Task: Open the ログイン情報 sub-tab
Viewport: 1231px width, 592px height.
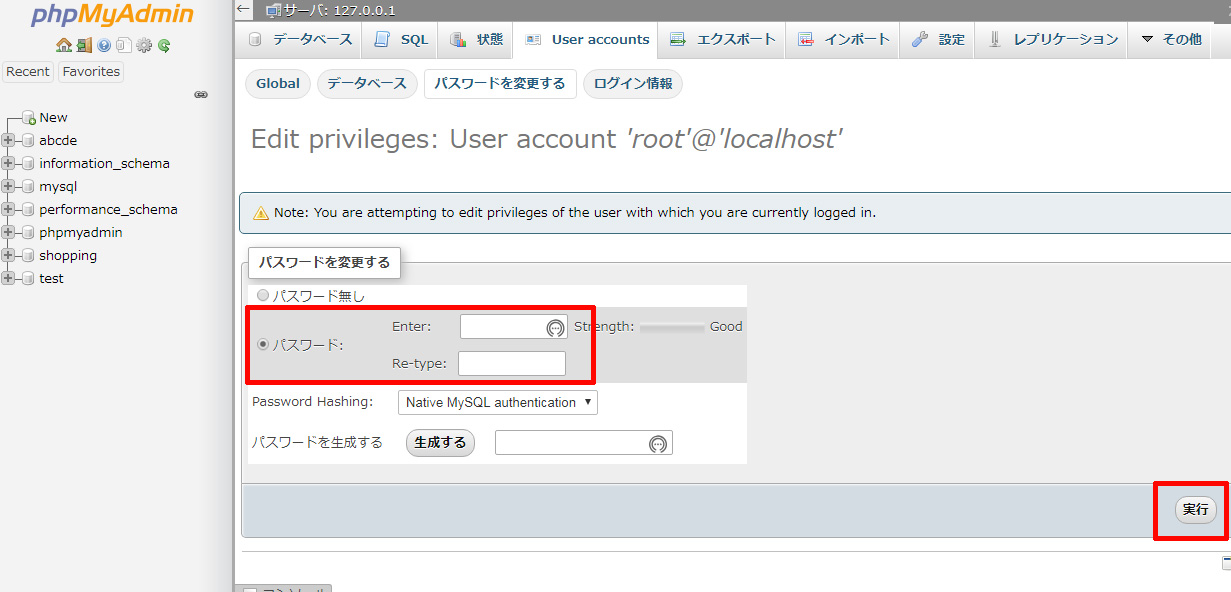Action: click(x=632, y=84)
